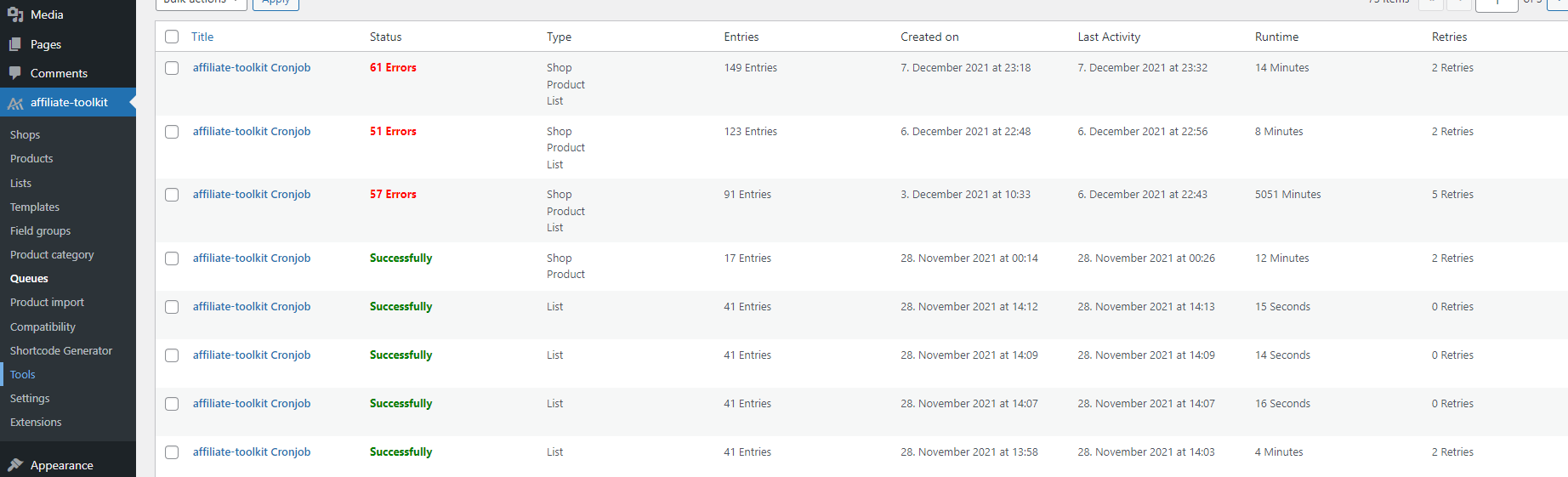Screen dimensions: 1568x477
Task: Go to affiliate-toolkit Settings
Action: tap(30, 398)
